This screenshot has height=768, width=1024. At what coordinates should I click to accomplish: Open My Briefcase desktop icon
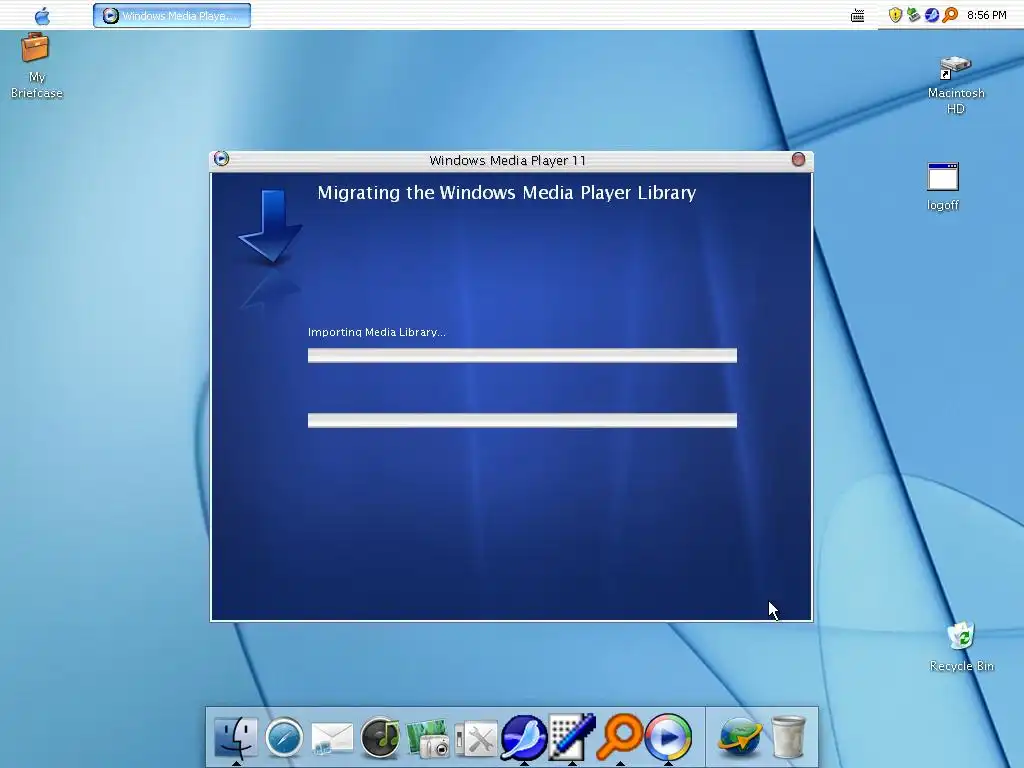[x=37, y=66]
